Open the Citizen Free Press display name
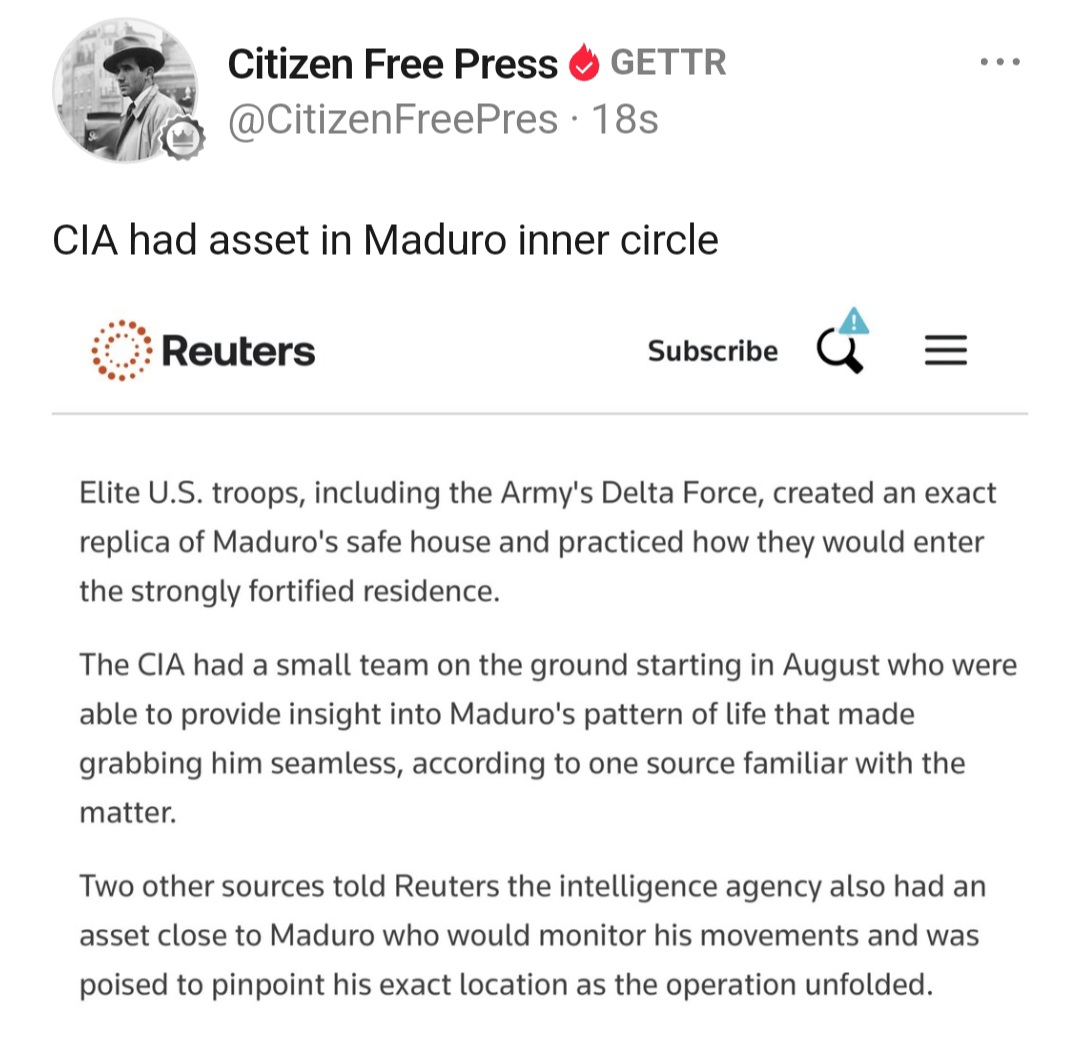 click(392, 64)
